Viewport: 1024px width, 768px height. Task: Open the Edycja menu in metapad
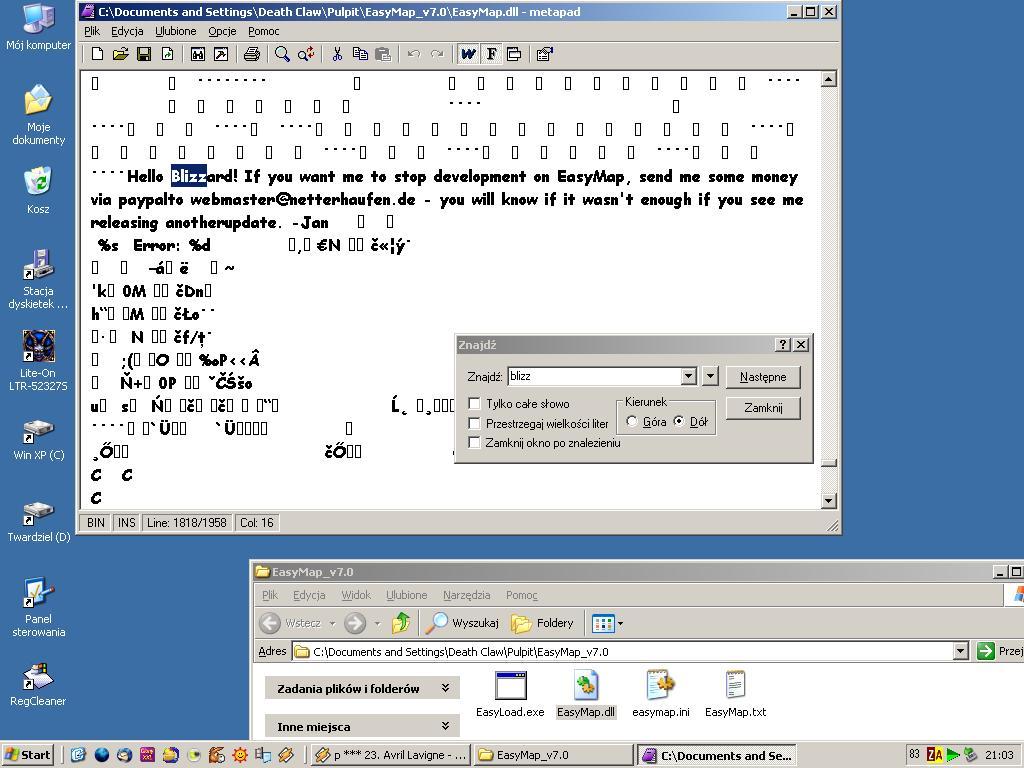pyautogui.click(x=127, y=31)
